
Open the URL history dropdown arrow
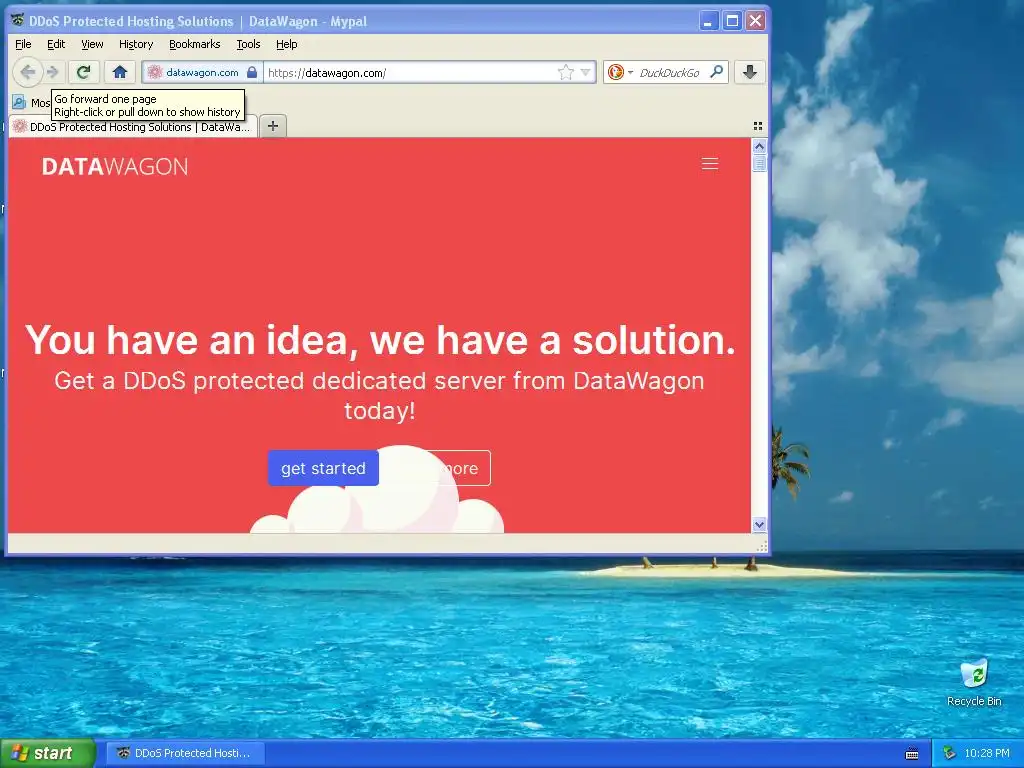pos(586,72)
